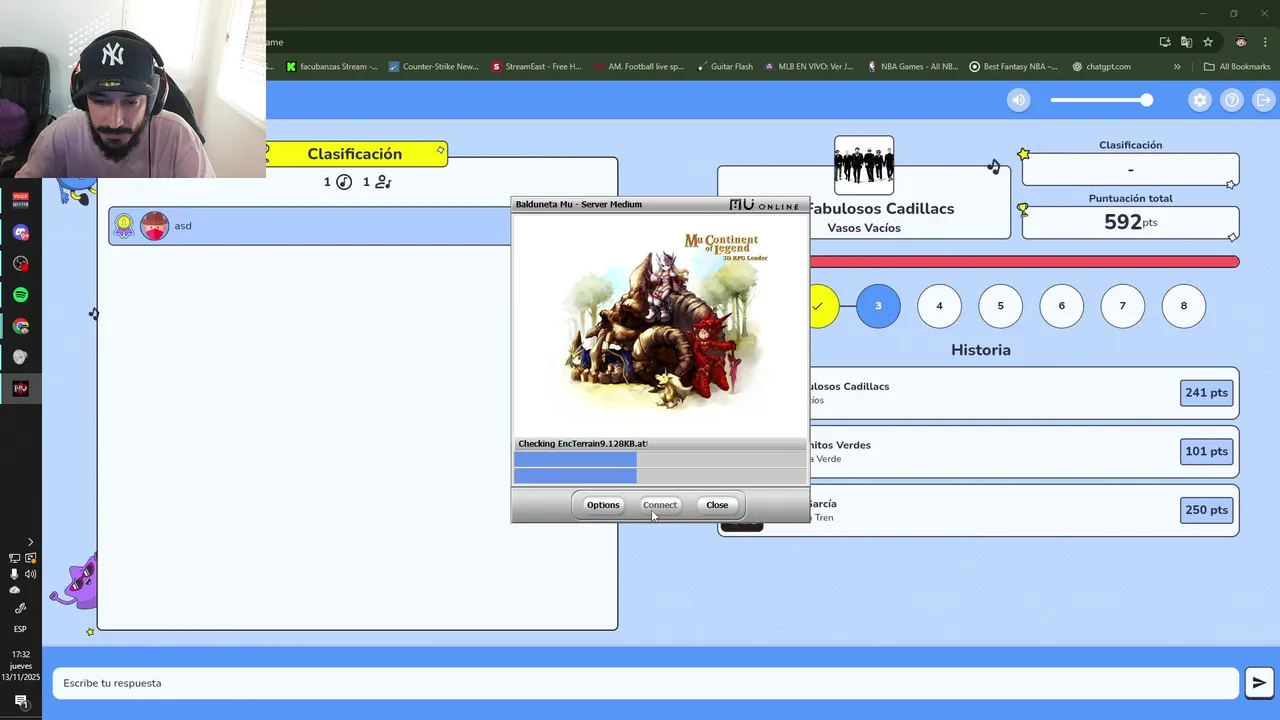Open Options in the Balduneta Mu launcher
This screenshot has width=1280, height=720.
[x=603, y=505]
